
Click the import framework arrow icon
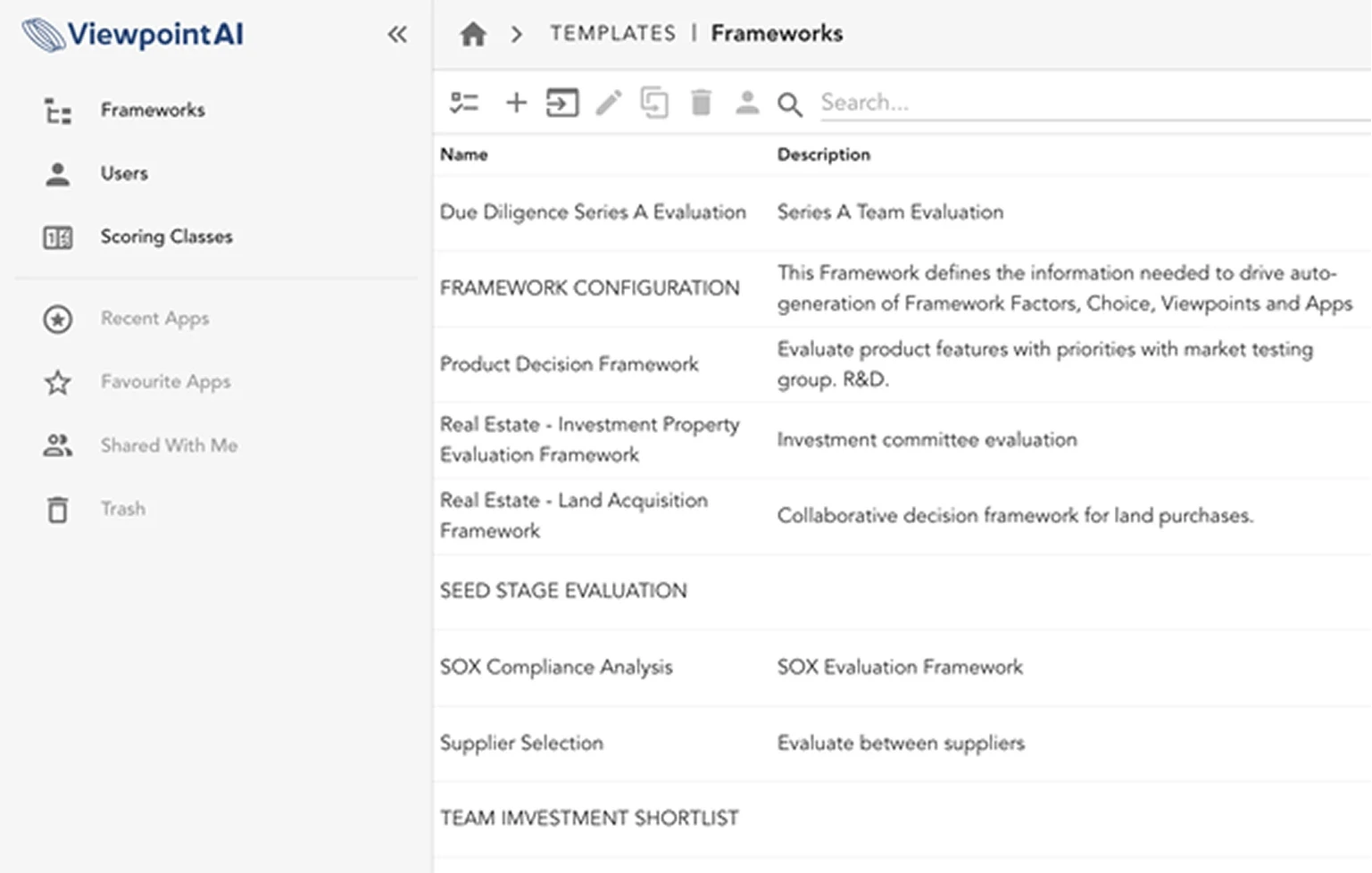click(562, 103)
